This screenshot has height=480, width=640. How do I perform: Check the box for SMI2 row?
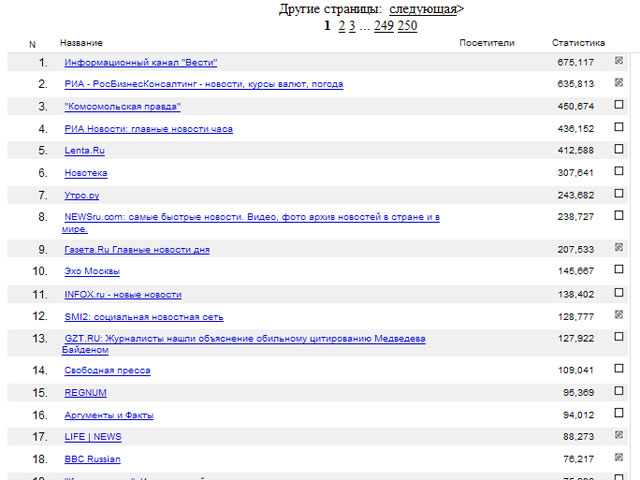click(619, 314)
